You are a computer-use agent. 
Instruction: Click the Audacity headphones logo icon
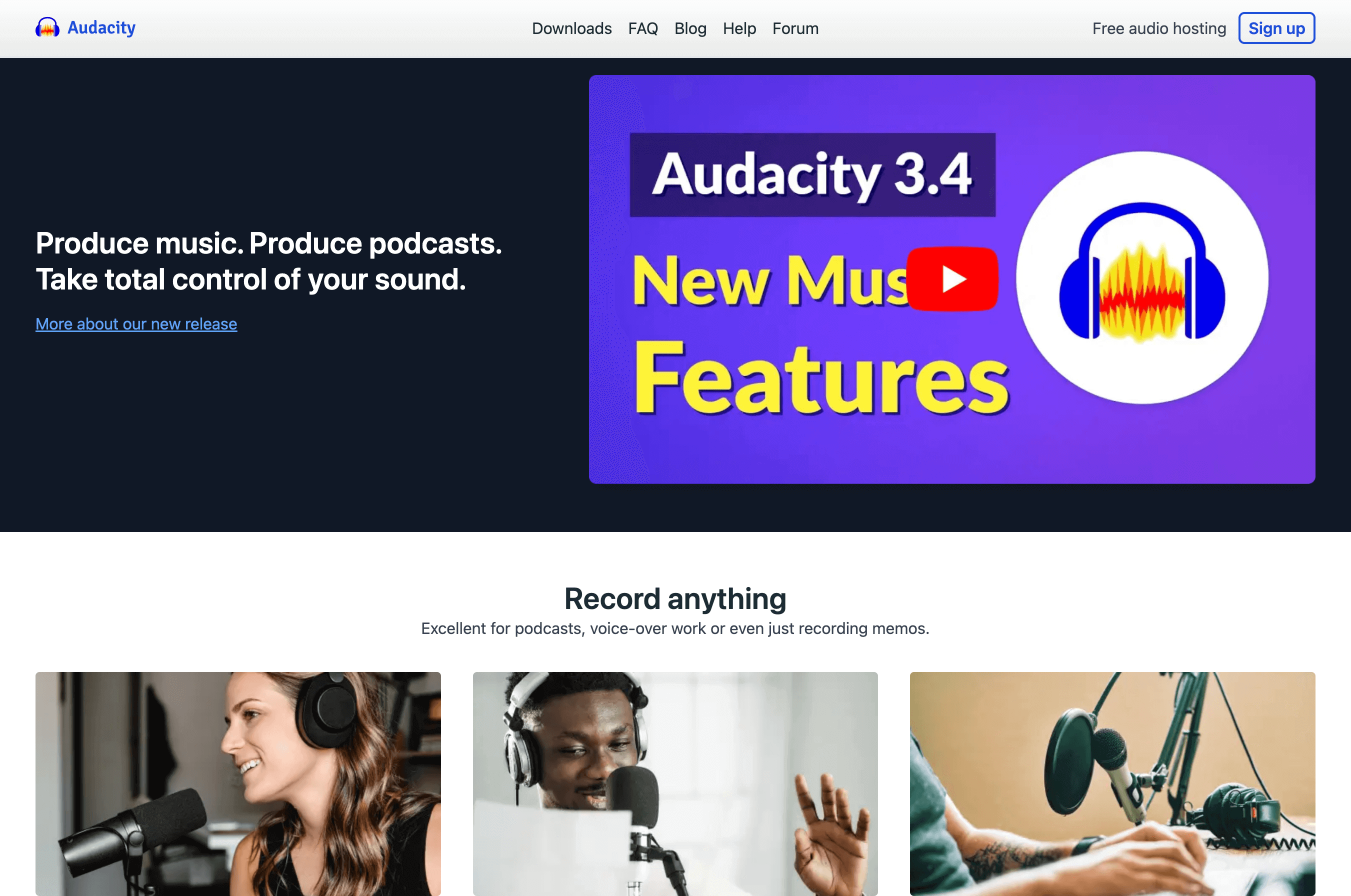47,27
